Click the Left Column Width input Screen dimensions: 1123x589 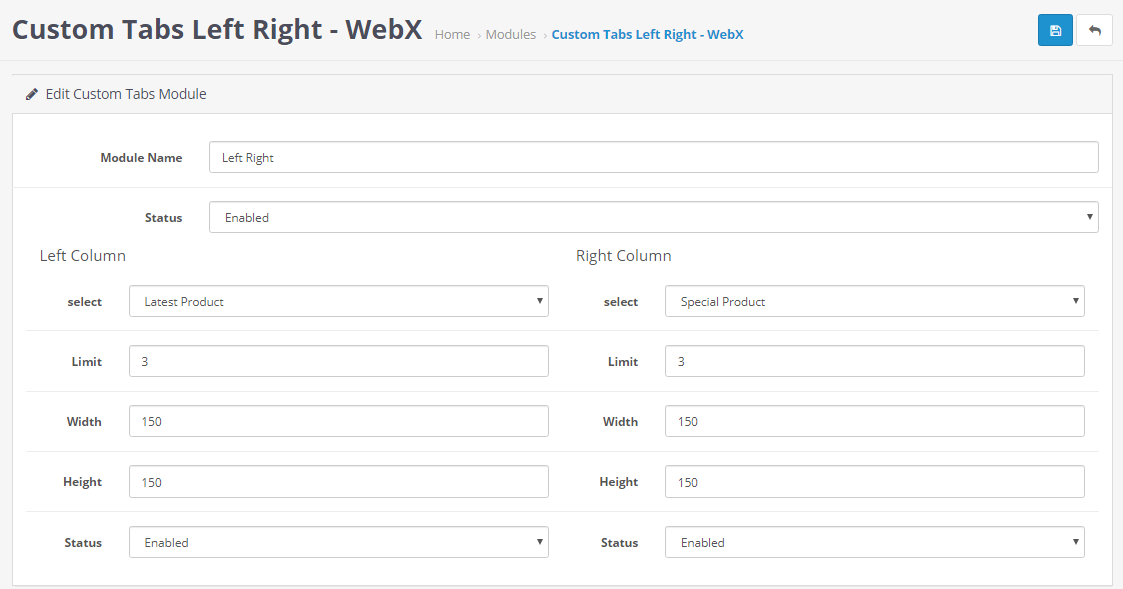[x=339, y=421]
